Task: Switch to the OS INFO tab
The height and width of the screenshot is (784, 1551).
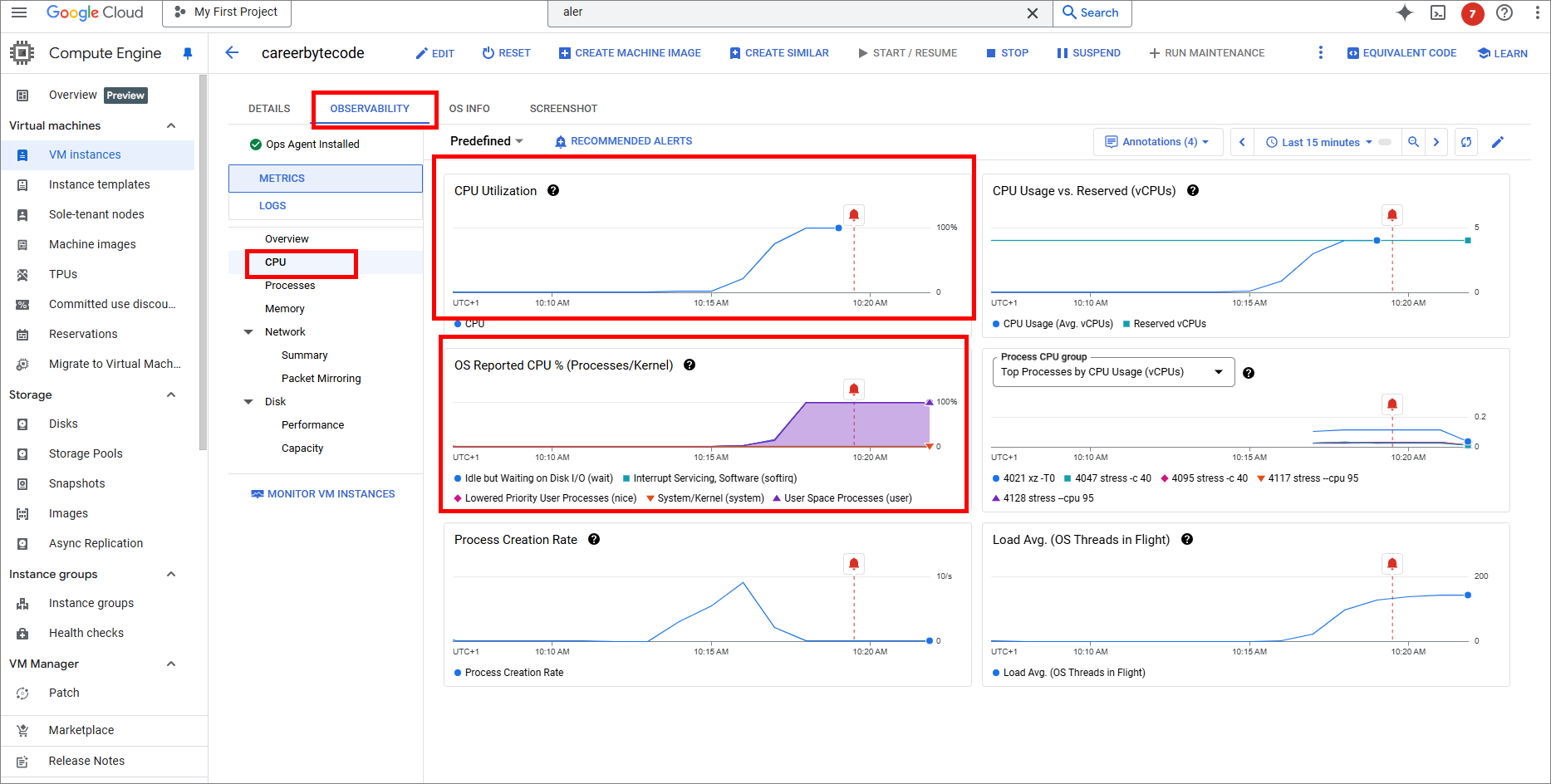Action: [x=469, y=109]
